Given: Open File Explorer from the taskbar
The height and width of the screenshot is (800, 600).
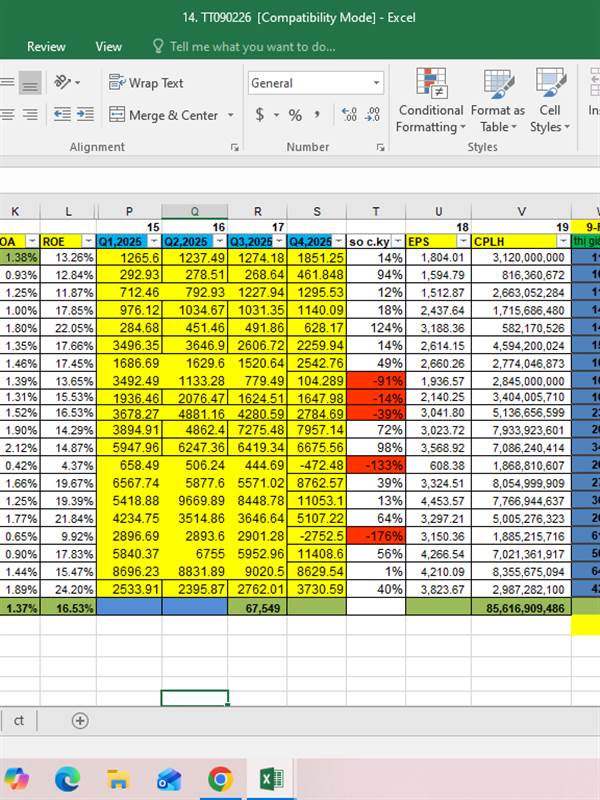Looking at the screenshot, I should 118,779.
